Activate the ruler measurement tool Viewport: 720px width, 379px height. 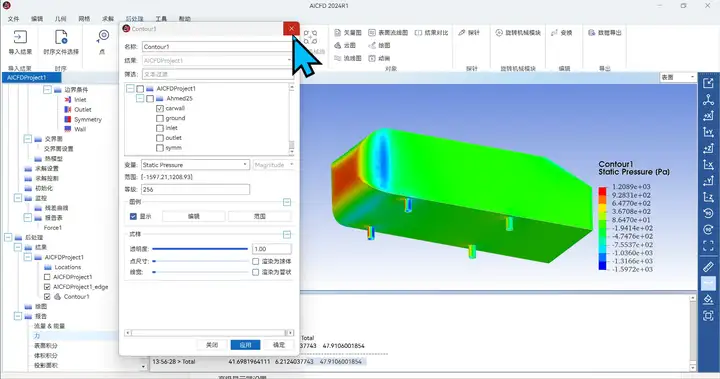coord(708,266)
